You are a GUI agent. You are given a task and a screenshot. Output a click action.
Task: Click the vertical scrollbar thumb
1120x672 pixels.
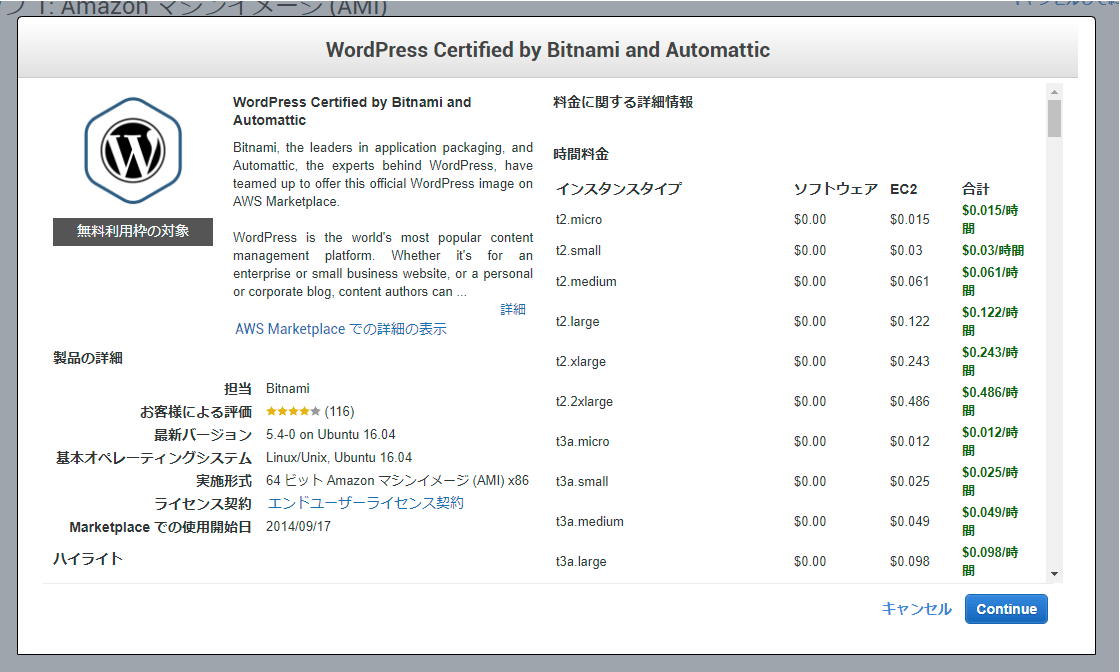click(1054, 118)
